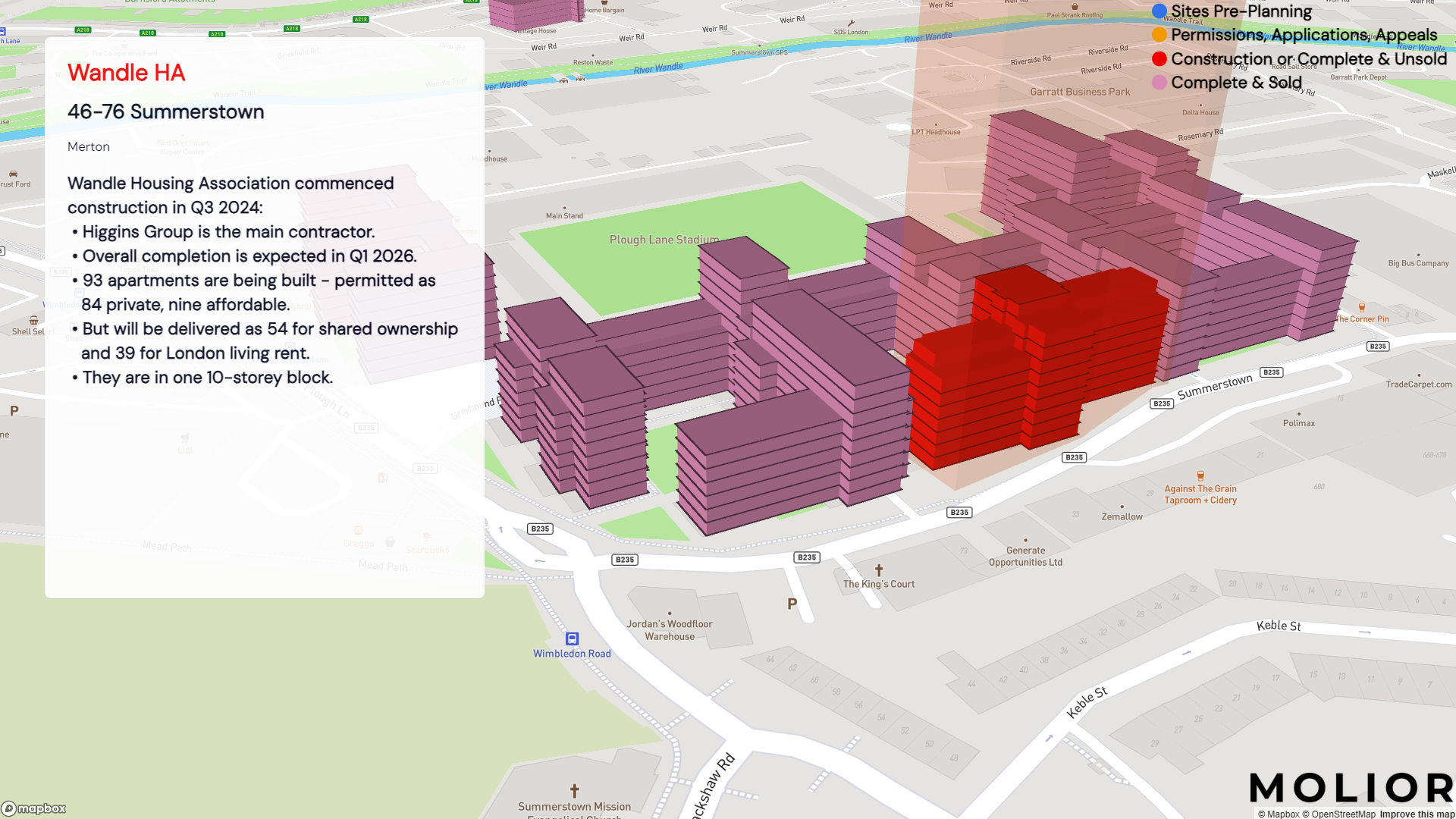
Task: Click the Summerstown road label
Action: [1215, 387]
